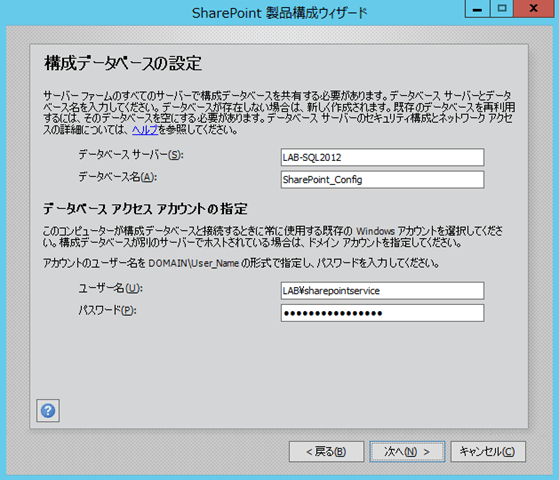Viewport: 559px width, 480px height.
Task: Select the パスワード input field
Action: (382, 313)
